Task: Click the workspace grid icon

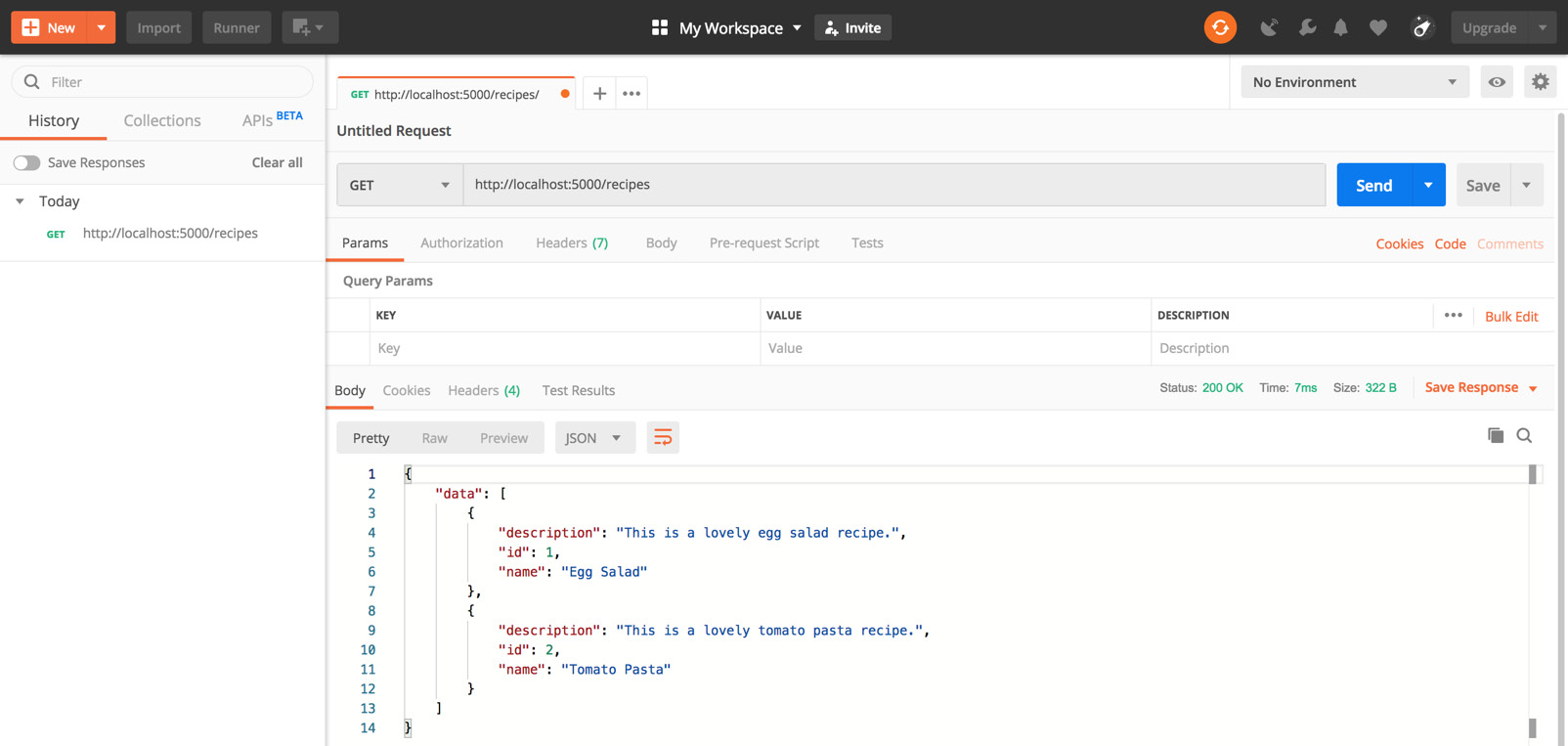Action: pyautogui.click(x=660, y=28)
